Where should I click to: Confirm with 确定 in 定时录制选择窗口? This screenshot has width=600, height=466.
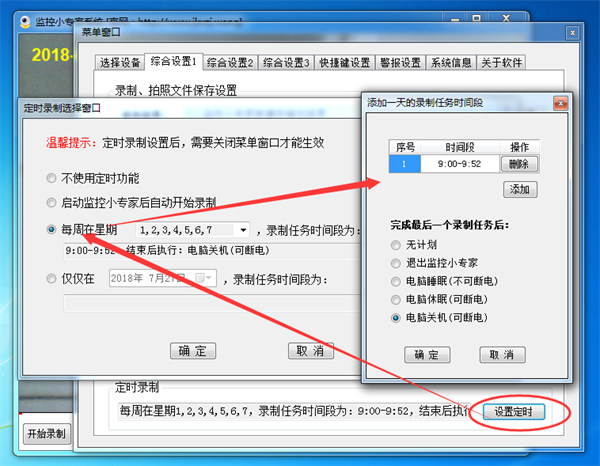click(193, 351)
